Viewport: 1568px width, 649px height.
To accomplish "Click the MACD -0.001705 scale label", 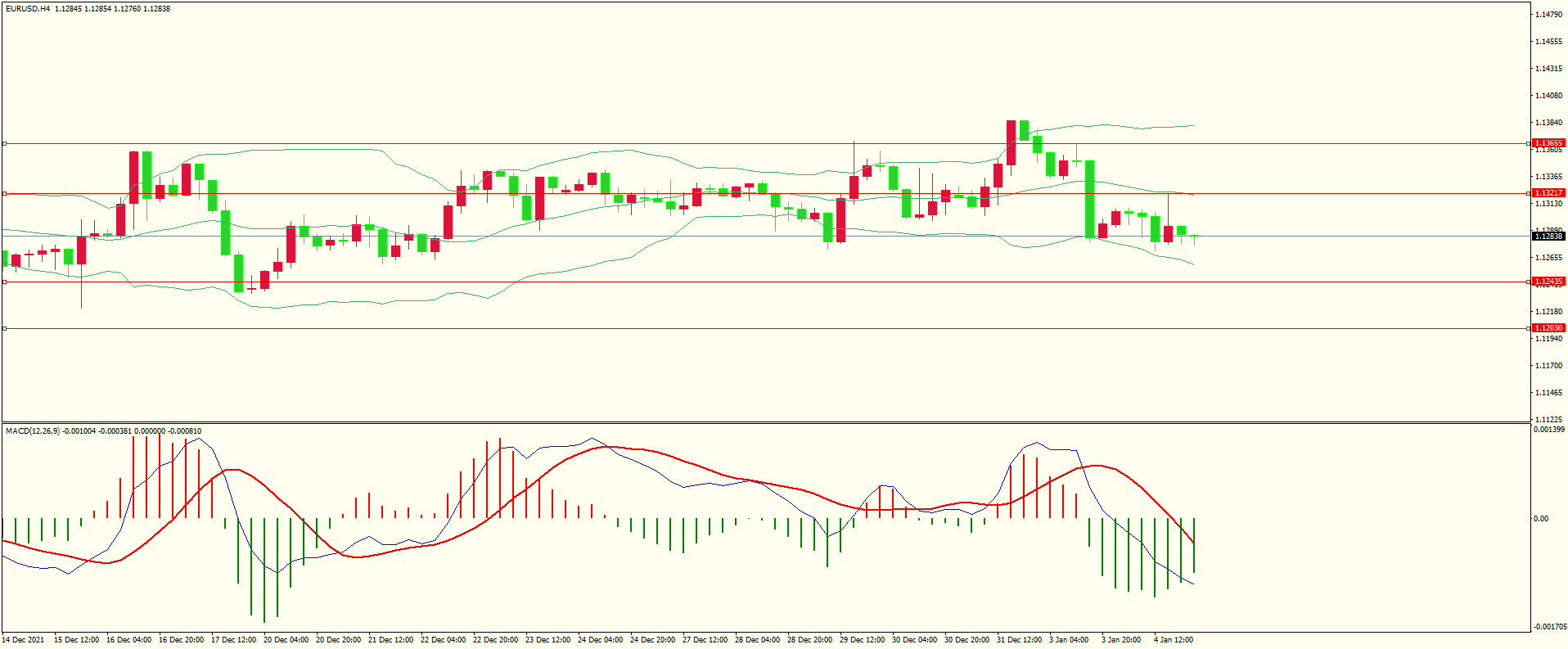I will point(1550,627).
